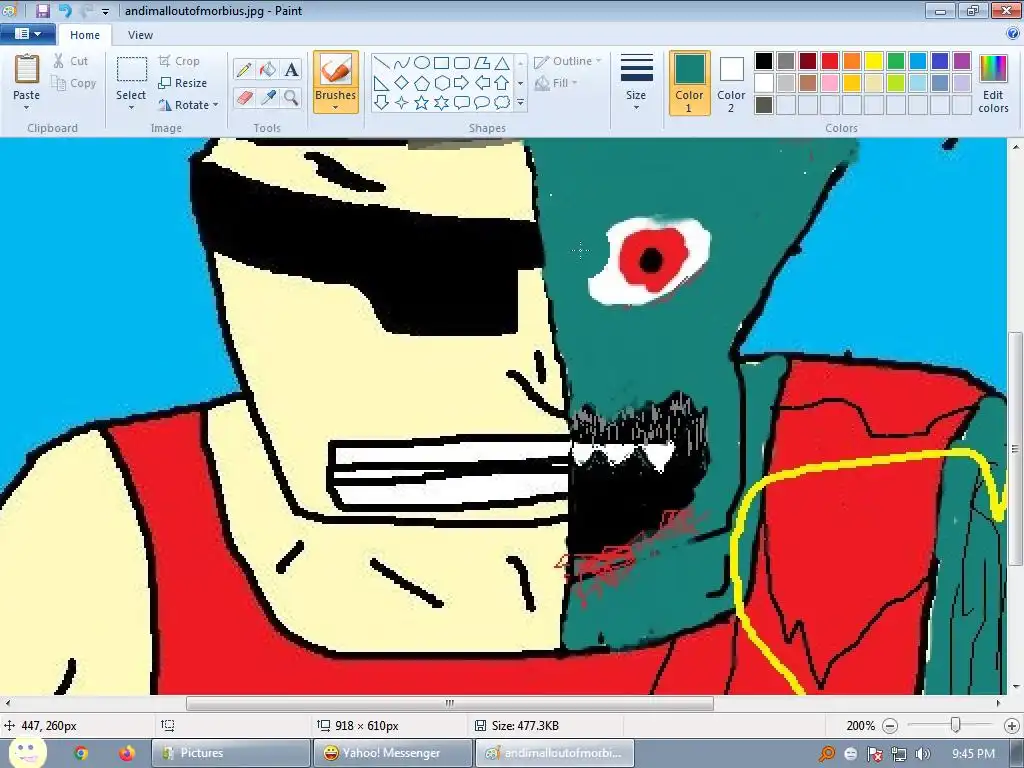
Task: Choose the Oval shape
Action: coord(422,63)
